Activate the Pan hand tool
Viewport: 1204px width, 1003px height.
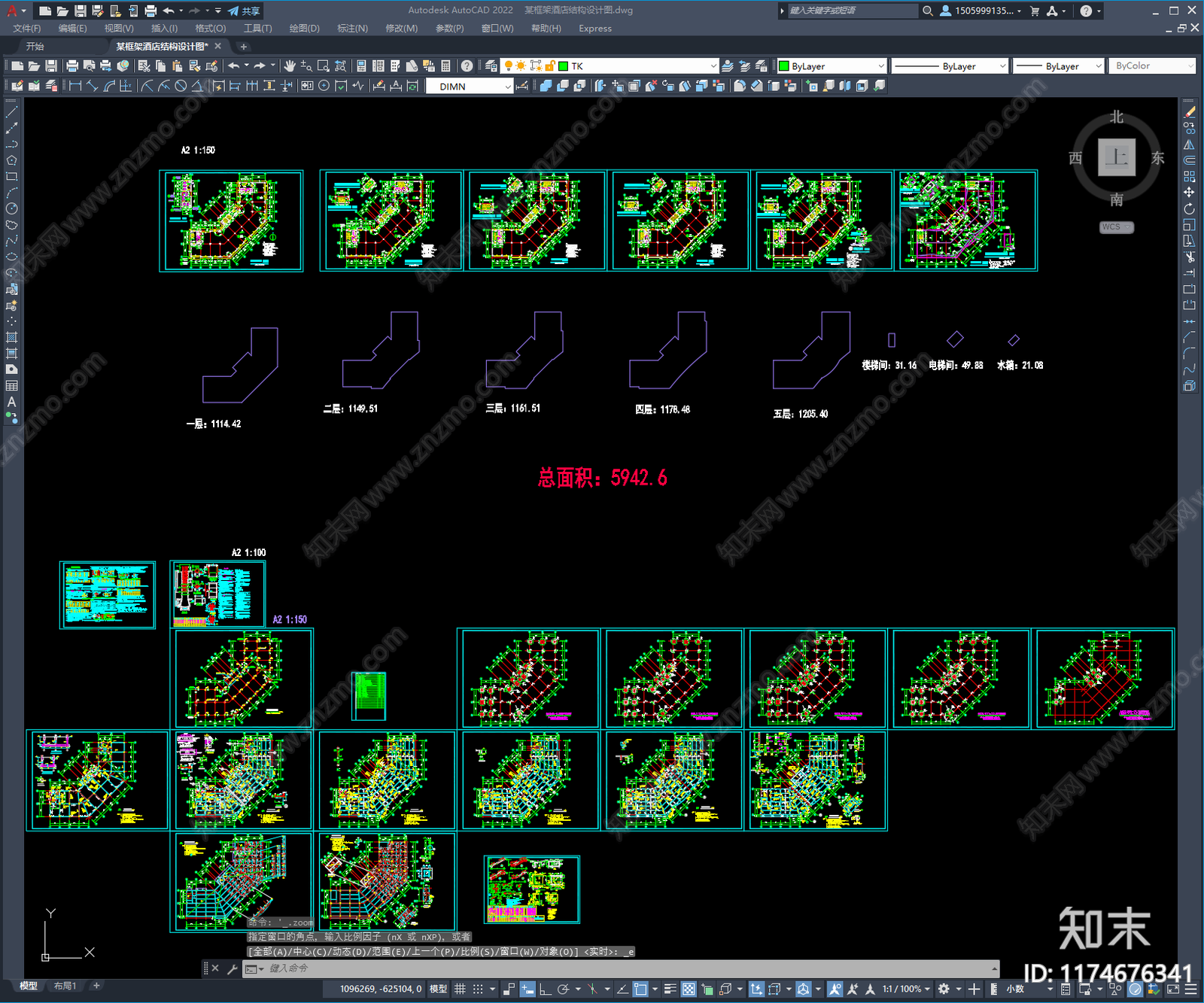(290, 66)
